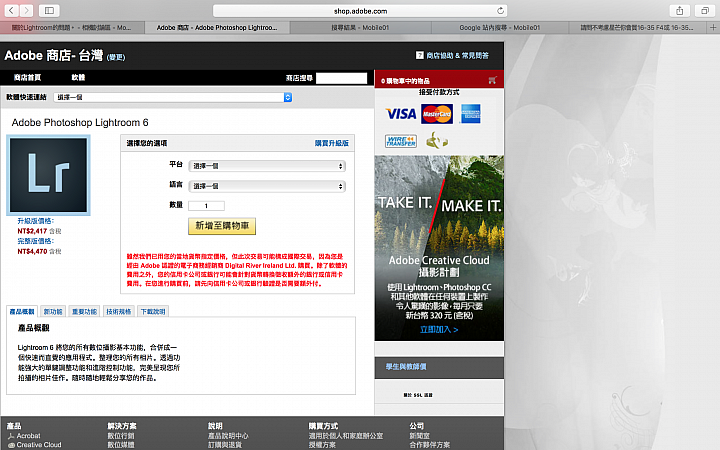Click the Acrobat footer link
The width and height of the screenshot is (720, 450).
(28, 436)
